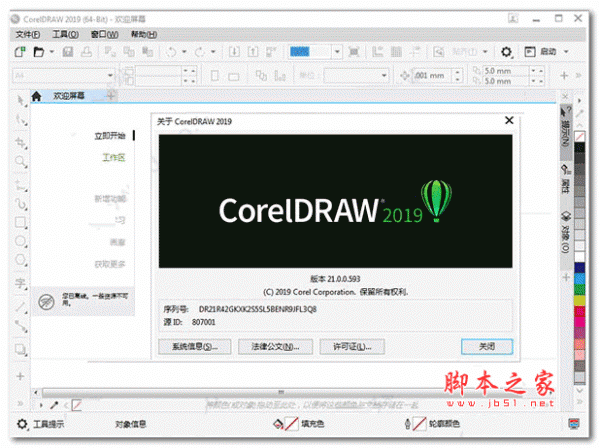Click the 系统信息(S)... button
The width and height of the screenshot is (600, 448).
[x=194, y=347]
